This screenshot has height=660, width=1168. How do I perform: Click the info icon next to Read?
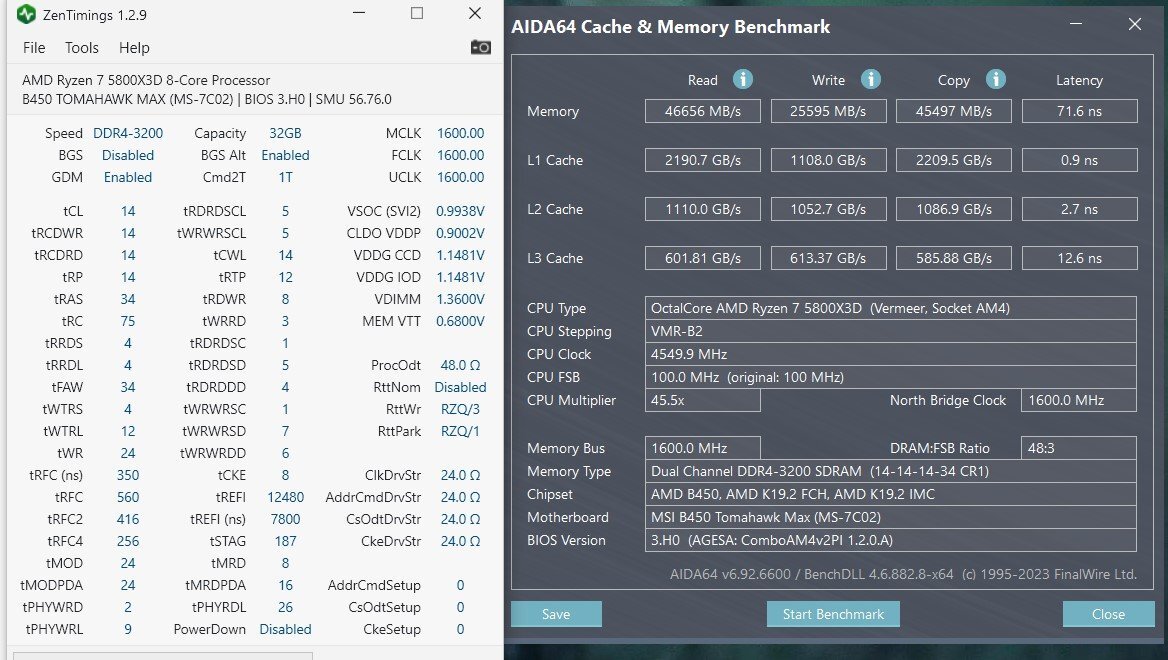pyautogui.click(x=743, y=79)
